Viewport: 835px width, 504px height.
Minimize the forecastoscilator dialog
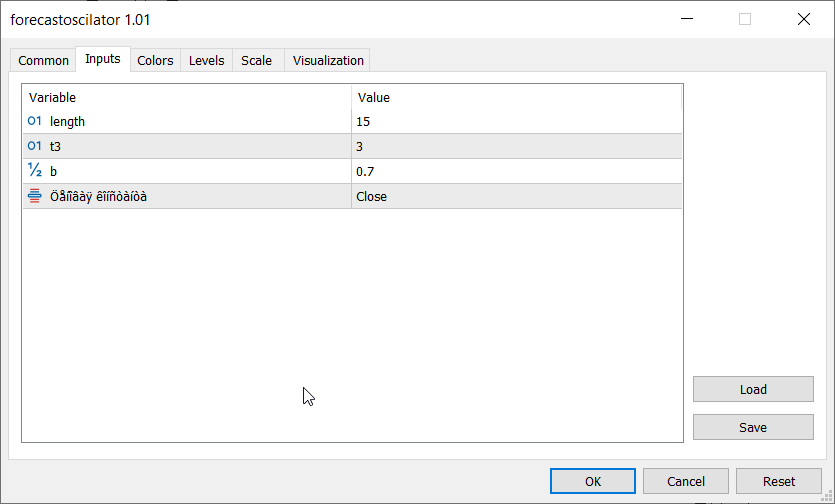tap(687, 19)
